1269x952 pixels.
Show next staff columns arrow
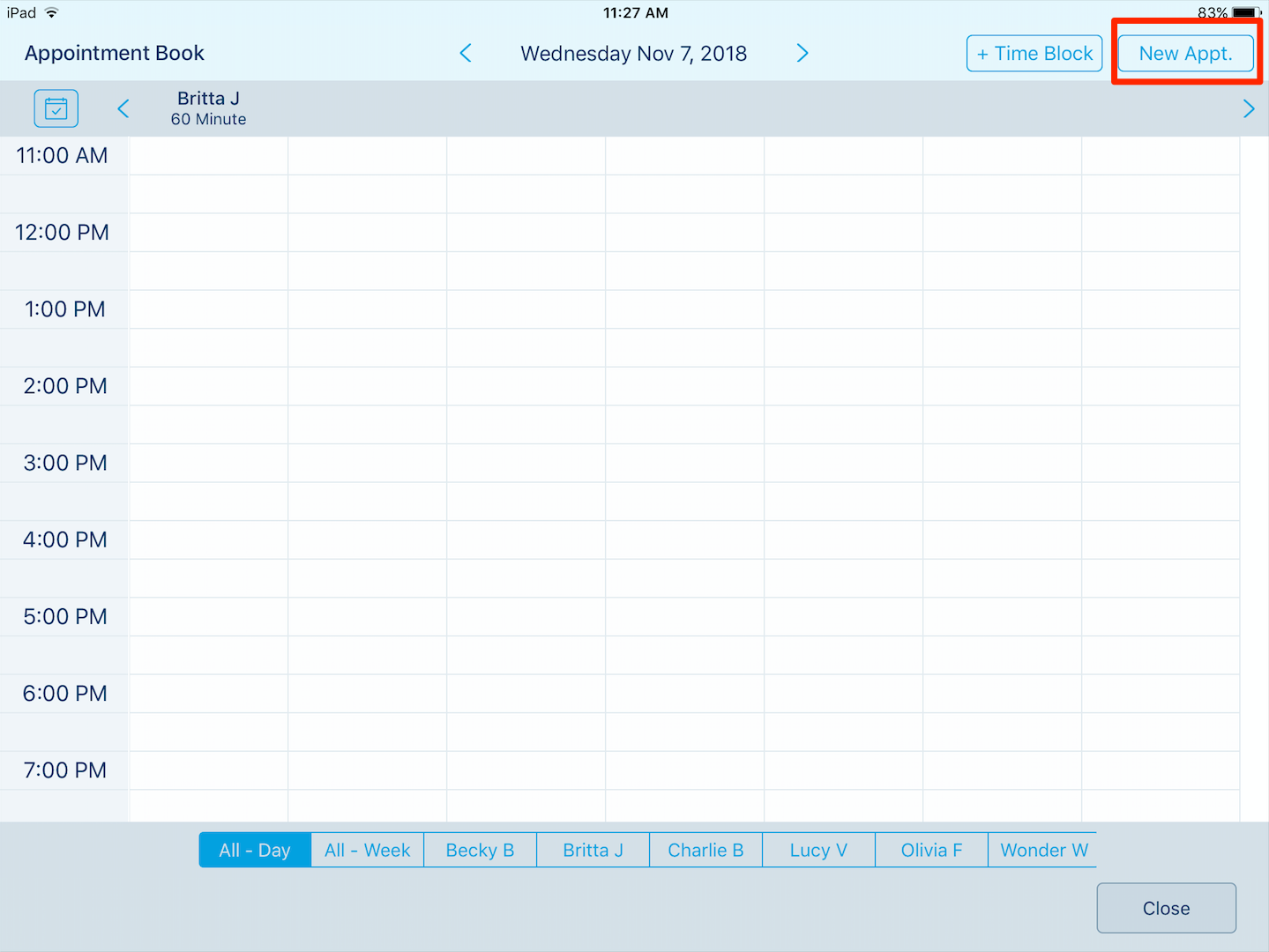pyautogui.click(x=1248, y=108)
